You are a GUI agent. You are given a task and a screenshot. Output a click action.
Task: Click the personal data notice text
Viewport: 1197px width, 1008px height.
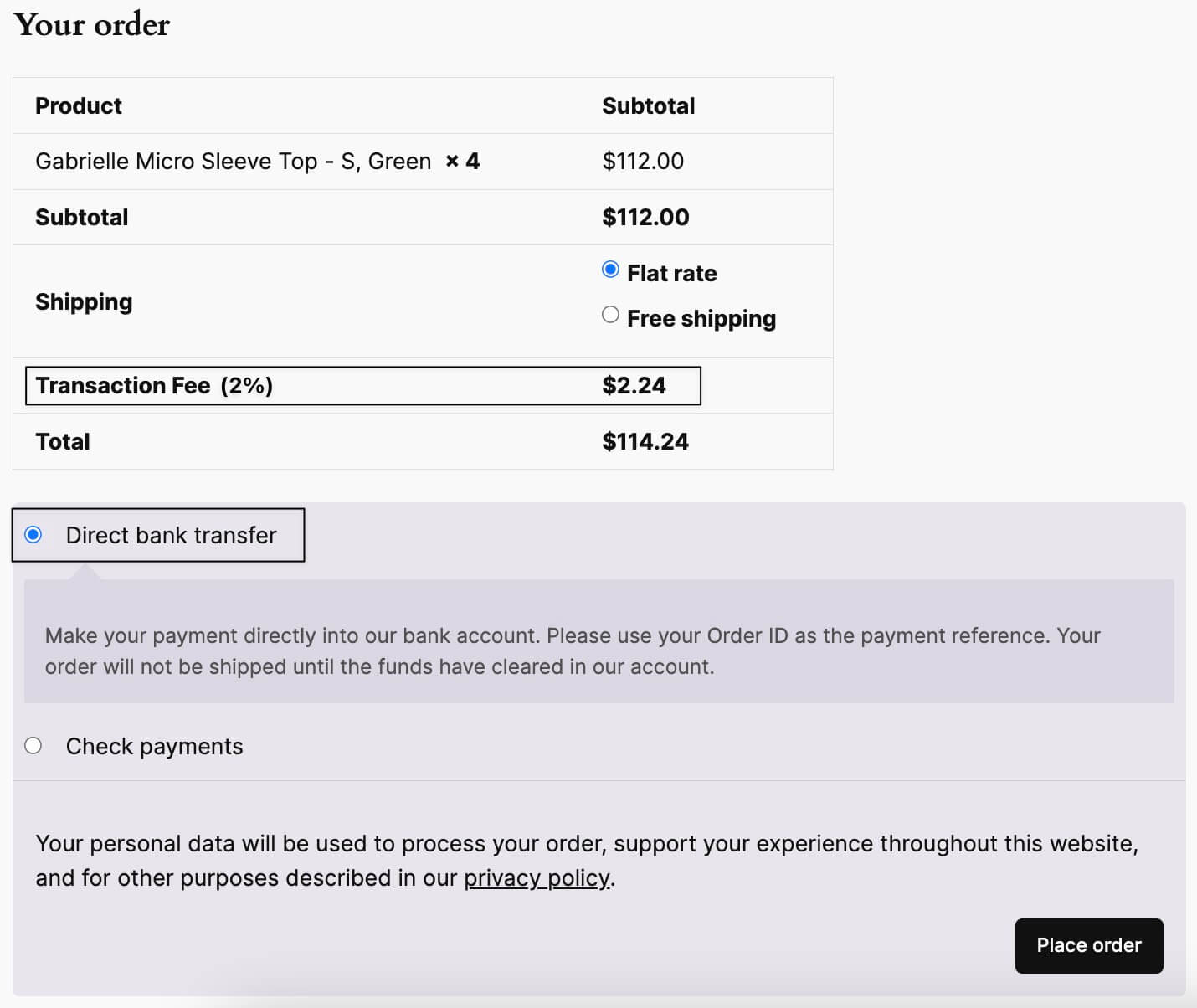[586, 861]
